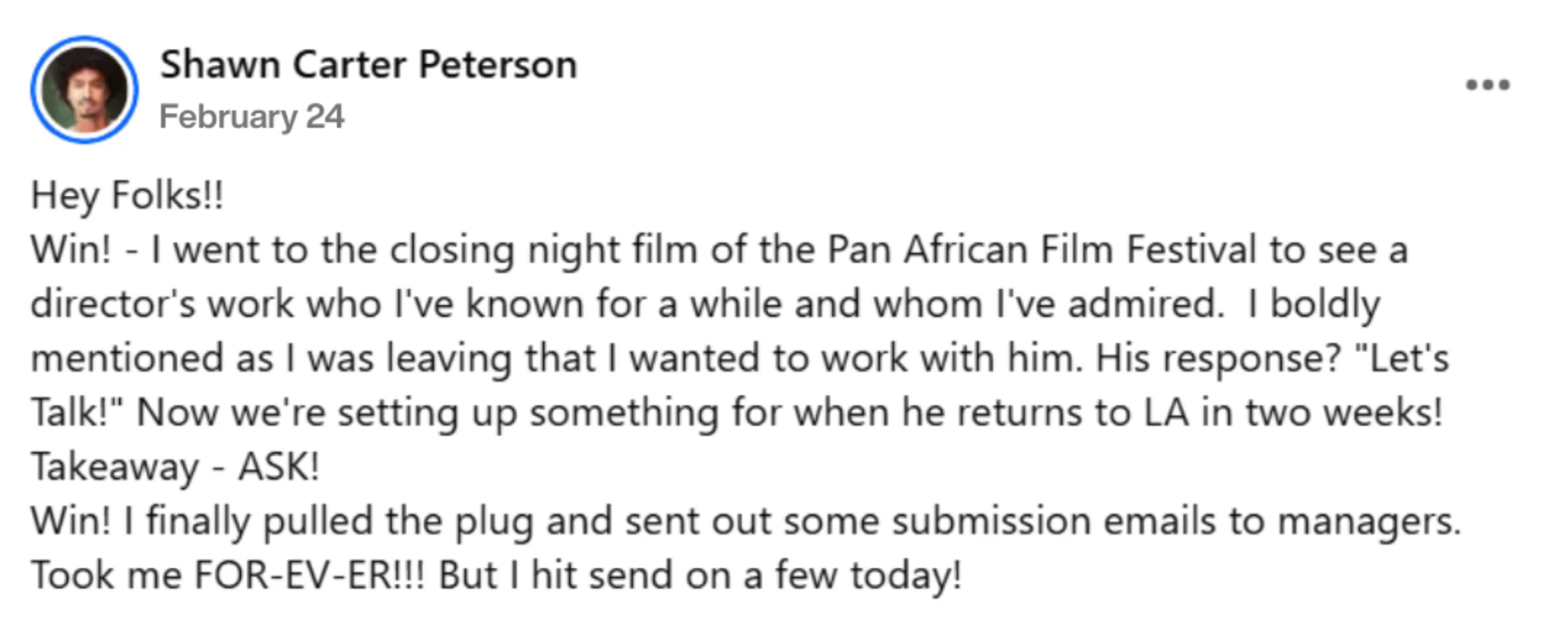The image size is (1568, 632).
Task: Click the phrase 'in two weeks!'
Action: [1322, 413]
